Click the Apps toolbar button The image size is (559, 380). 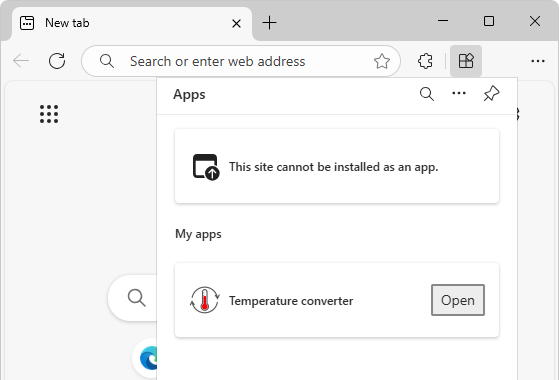466,61
